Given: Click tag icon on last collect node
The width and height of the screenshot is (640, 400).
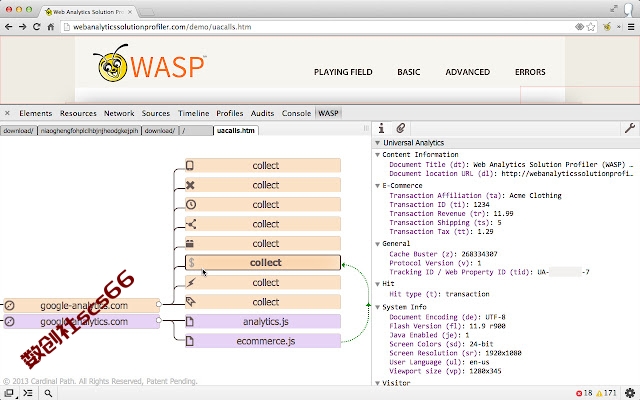Looking at the screenshot, I should [x=191, y=302].
